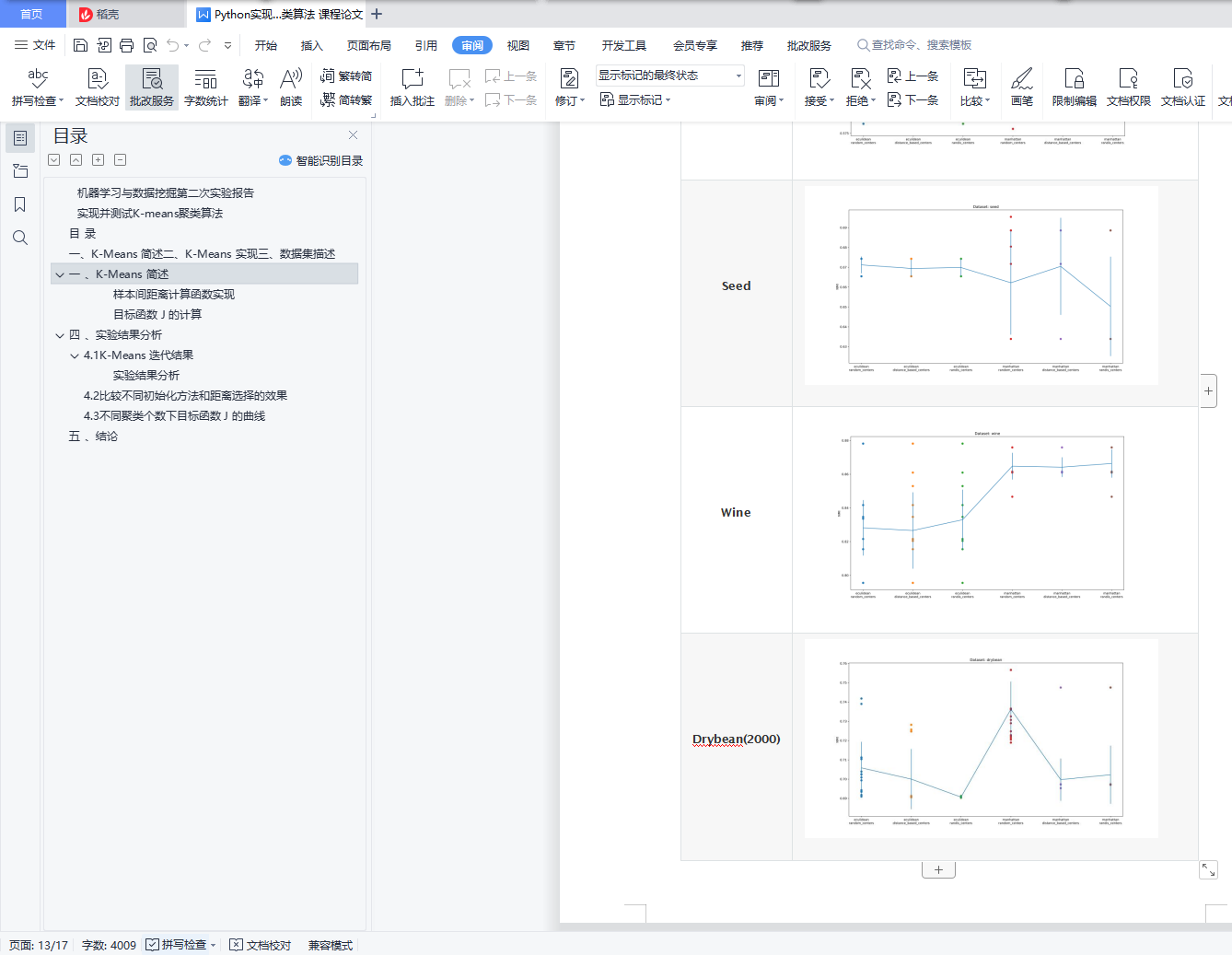Screen dimensions: 1232x955
Task: Select the outline panel icon in left sidebar
Action: pos(20,138)
